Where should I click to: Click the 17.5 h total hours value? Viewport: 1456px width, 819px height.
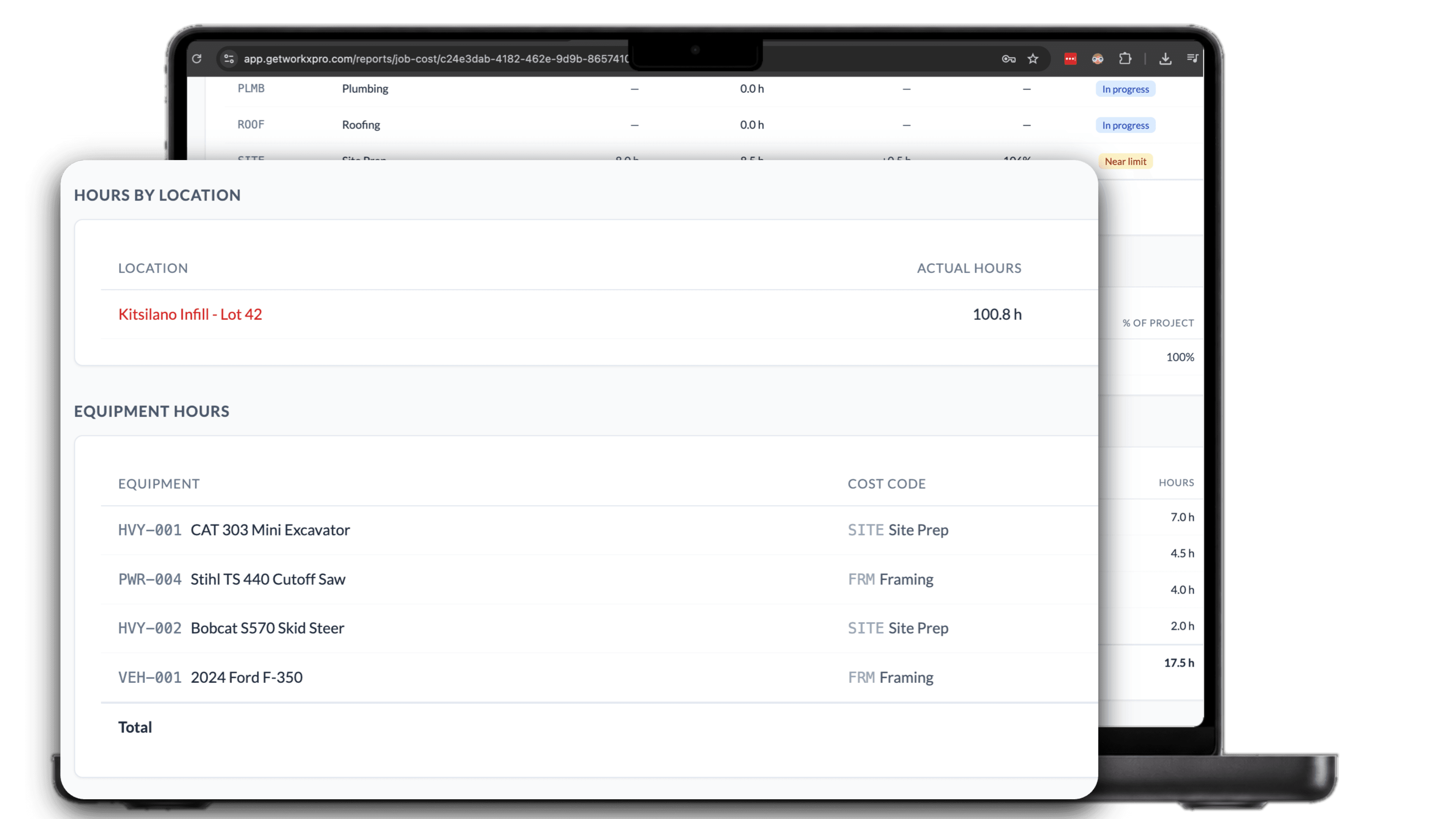tap(1179, 663)
